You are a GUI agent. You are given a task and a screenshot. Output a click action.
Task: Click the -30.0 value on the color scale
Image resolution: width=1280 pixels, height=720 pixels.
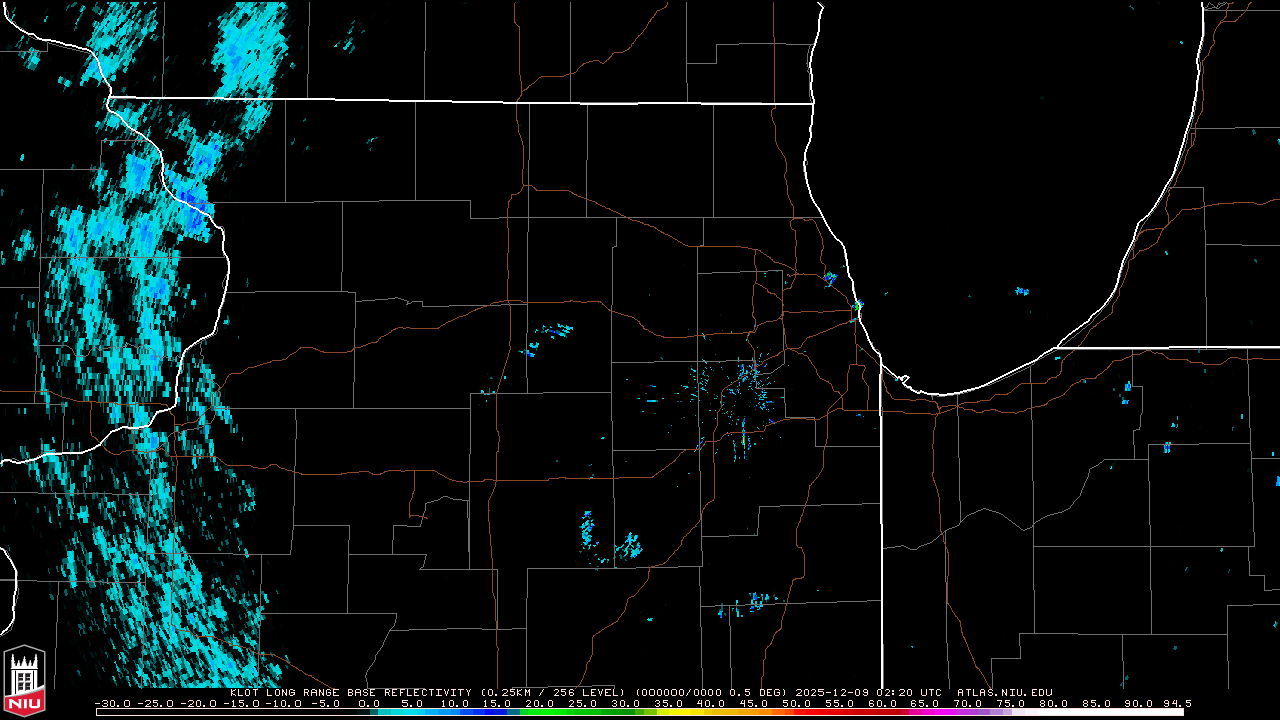click(112, 703)
